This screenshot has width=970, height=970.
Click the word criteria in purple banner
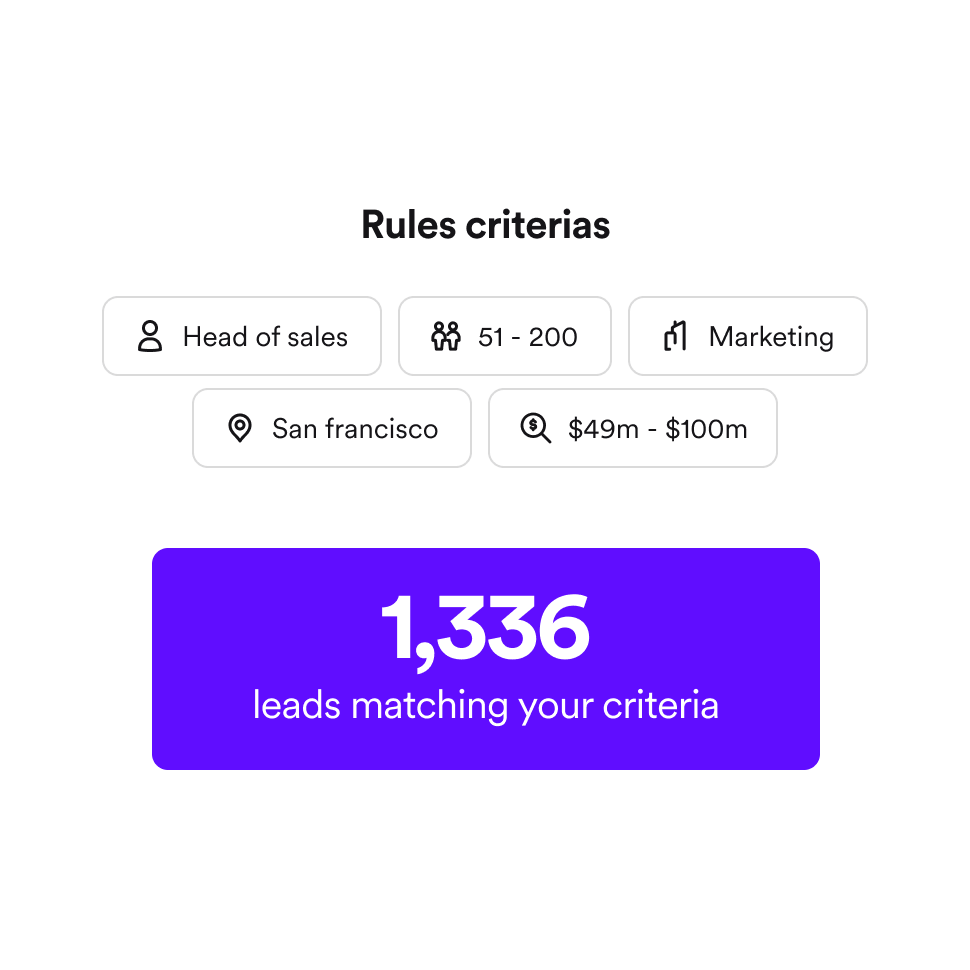(661, 705)
